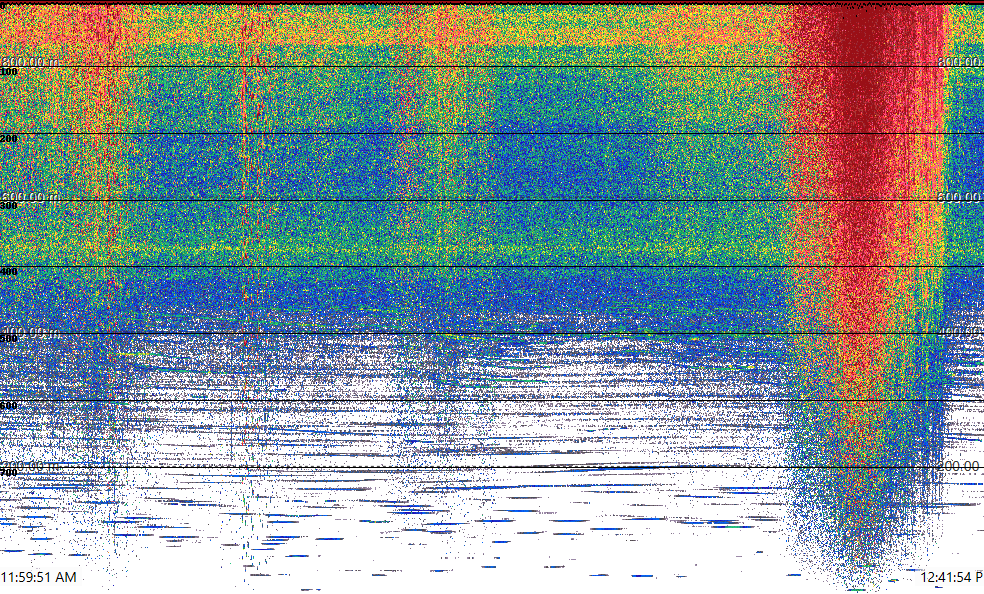
Task: Click the right-side 600.00 range label
Action: pyautogui.click(x=960, y=196)
